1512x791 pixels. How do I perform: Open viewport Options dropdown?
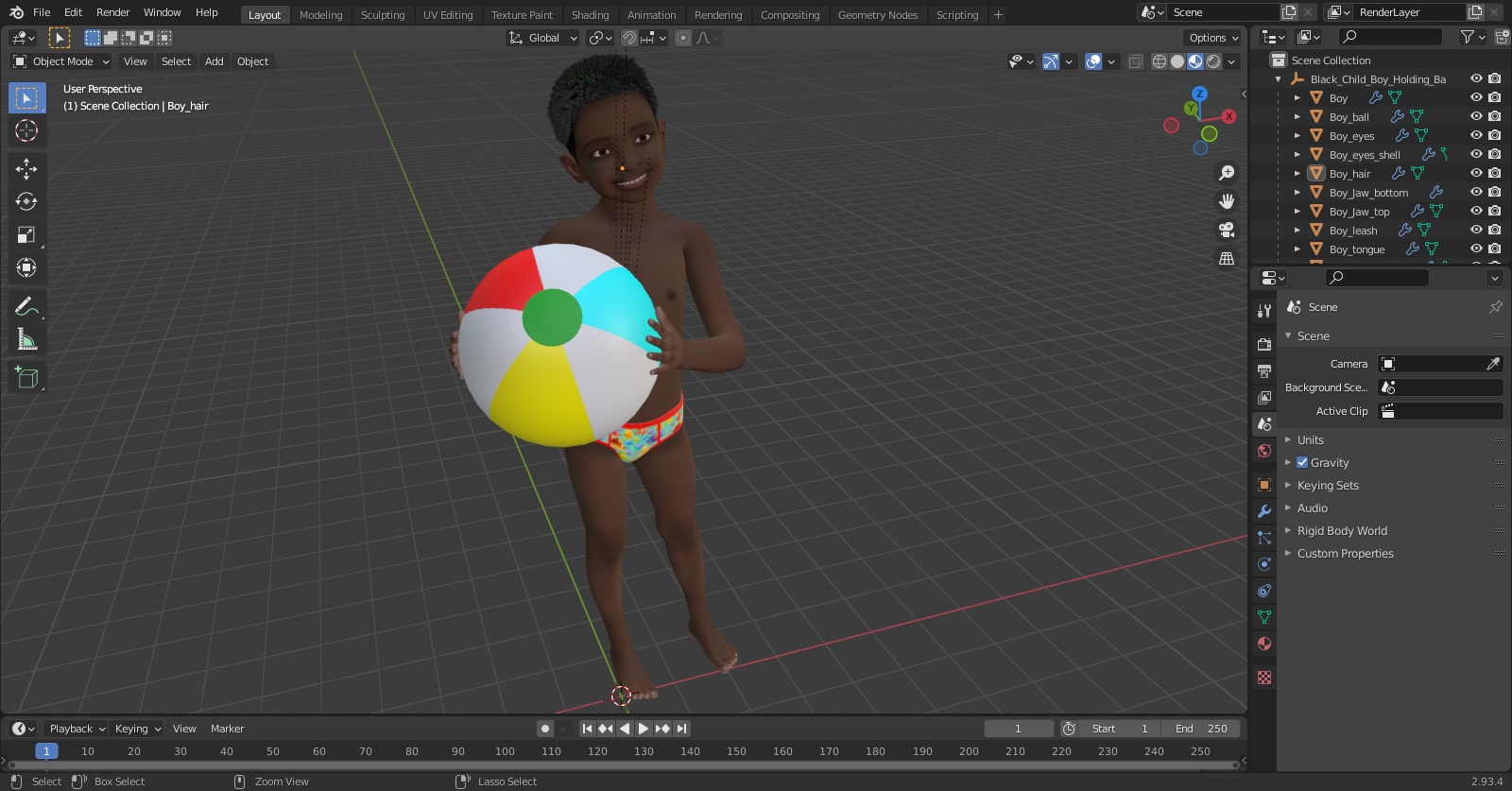click(1213, 38)
